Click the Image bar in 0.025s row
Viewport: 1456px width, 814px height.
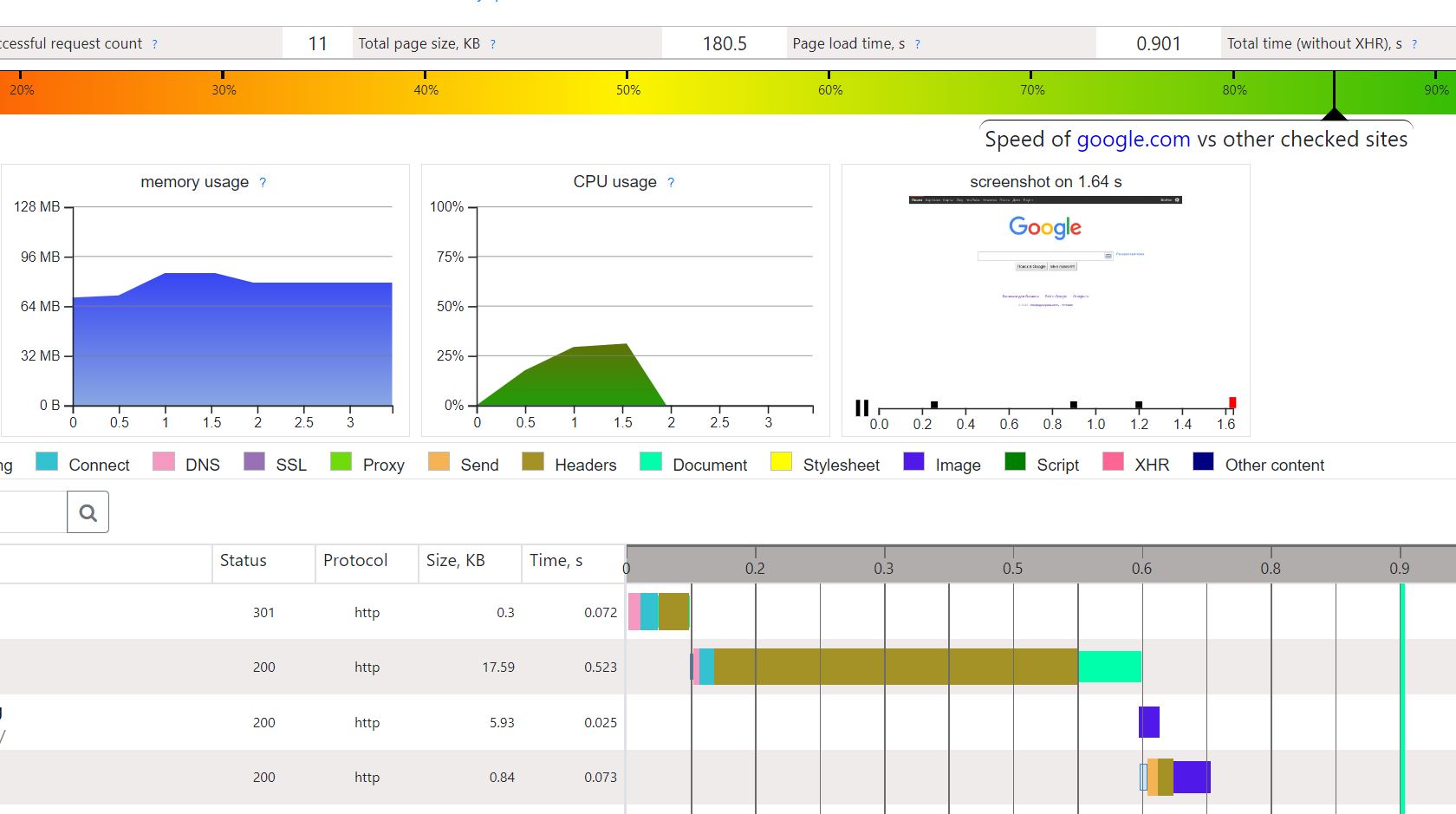1149,722
